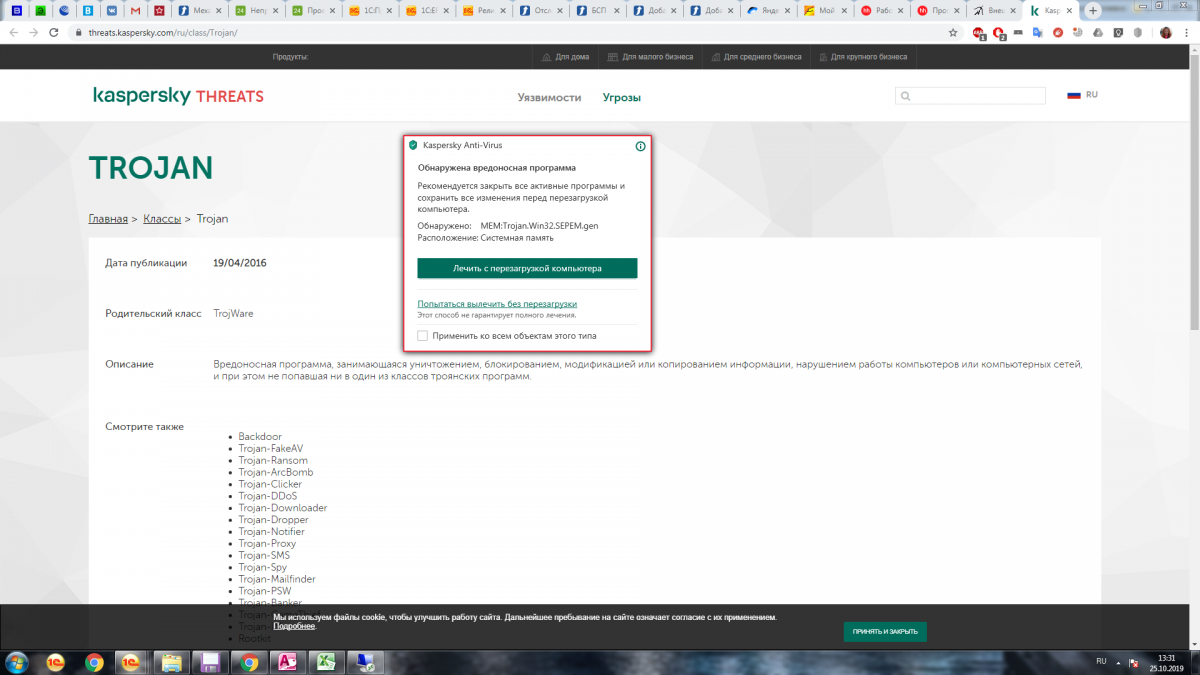Click 'Попытаться вылечить без перезагрузки' link

(497, 303)
